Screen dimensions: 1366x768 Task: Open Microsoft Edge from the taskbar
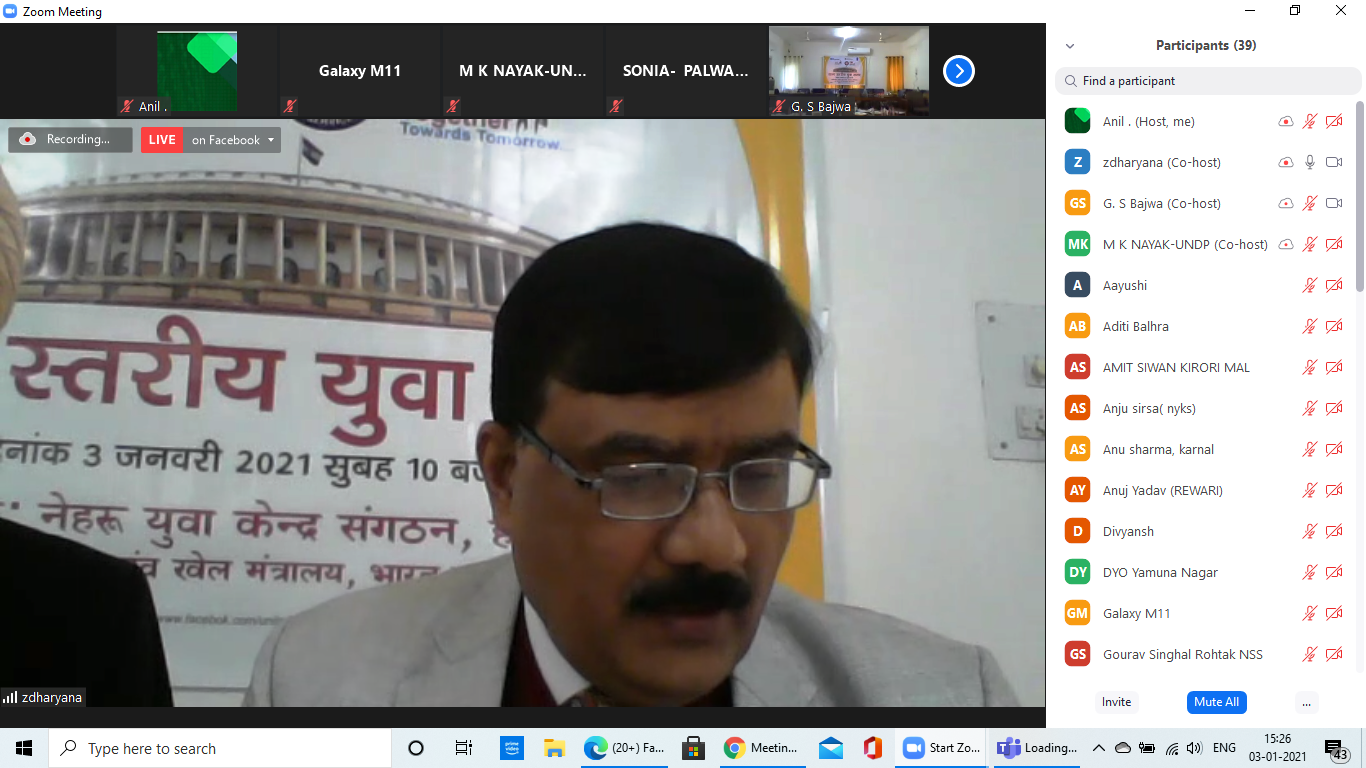click(596, 748)
